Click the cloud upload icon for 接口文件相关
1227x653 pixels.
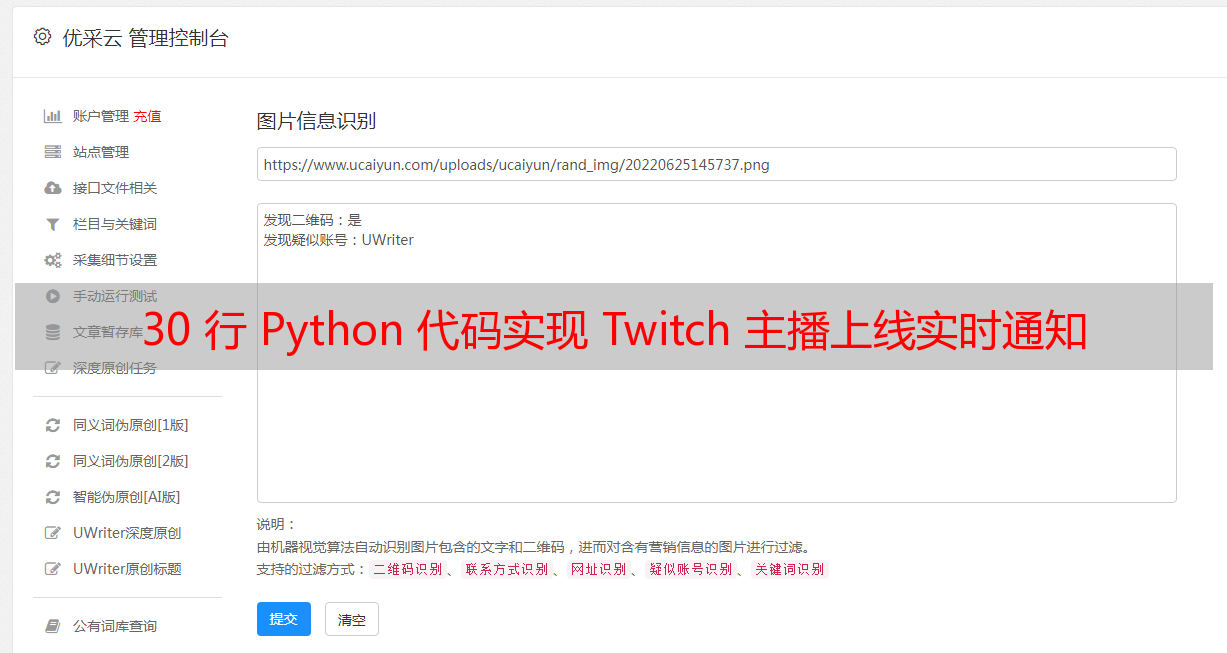53,188
